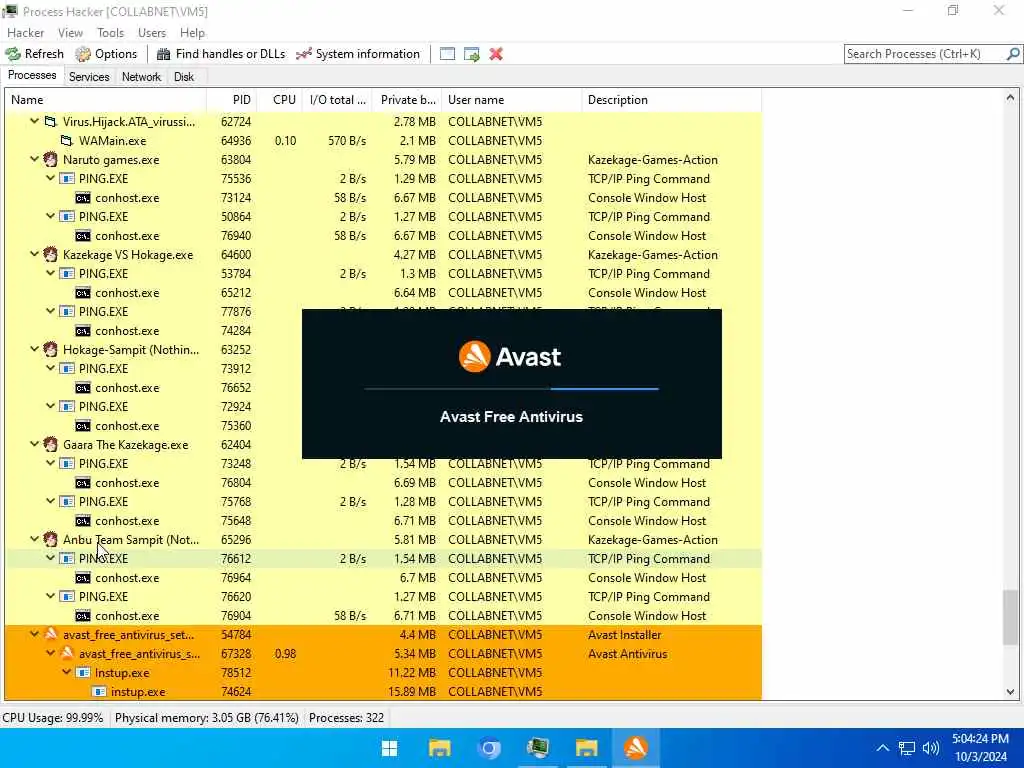Viewport: 1024px width, 768px height.
Task: Collapse Instup.exe node PID 78512
Action: 67,673
